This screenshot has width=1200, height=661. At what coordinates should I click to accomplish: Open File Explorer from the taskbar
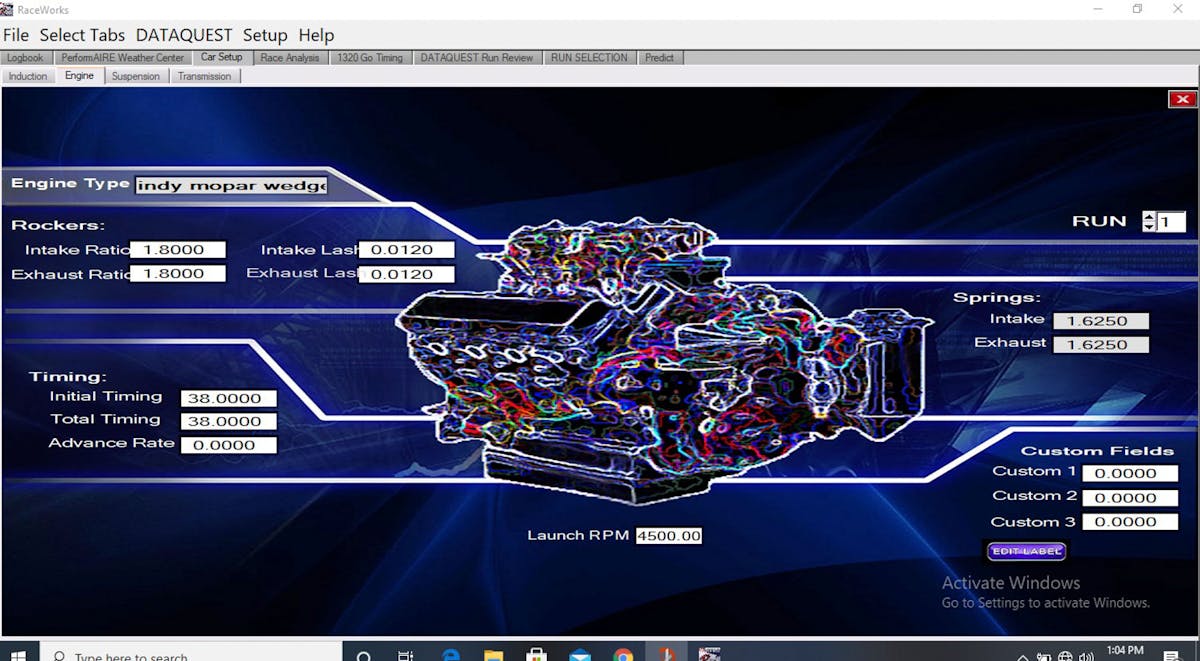coord(493,656)
